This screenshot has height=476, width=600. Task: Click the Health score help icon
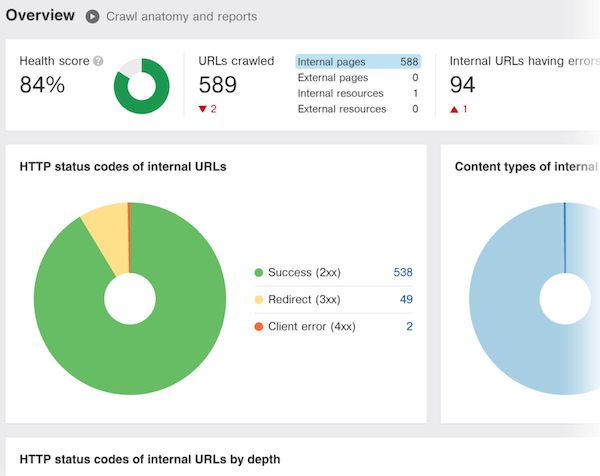98,61
